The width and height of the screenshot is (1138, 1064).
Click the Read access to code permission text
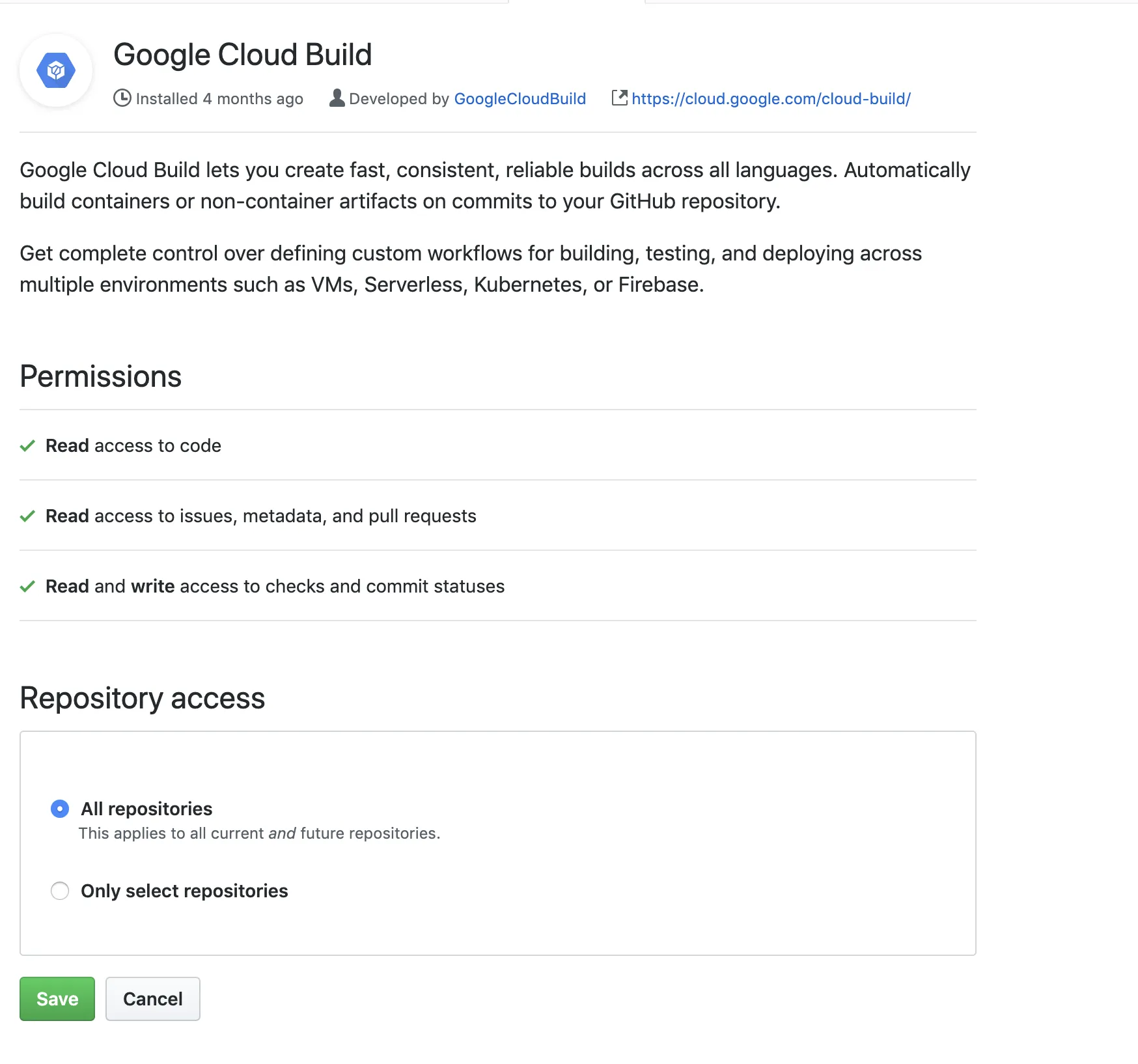[133, 446]
